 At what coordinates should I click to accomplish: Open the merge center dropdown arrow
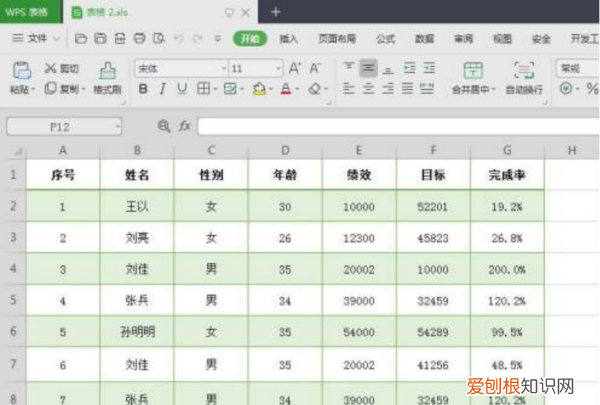494,90
